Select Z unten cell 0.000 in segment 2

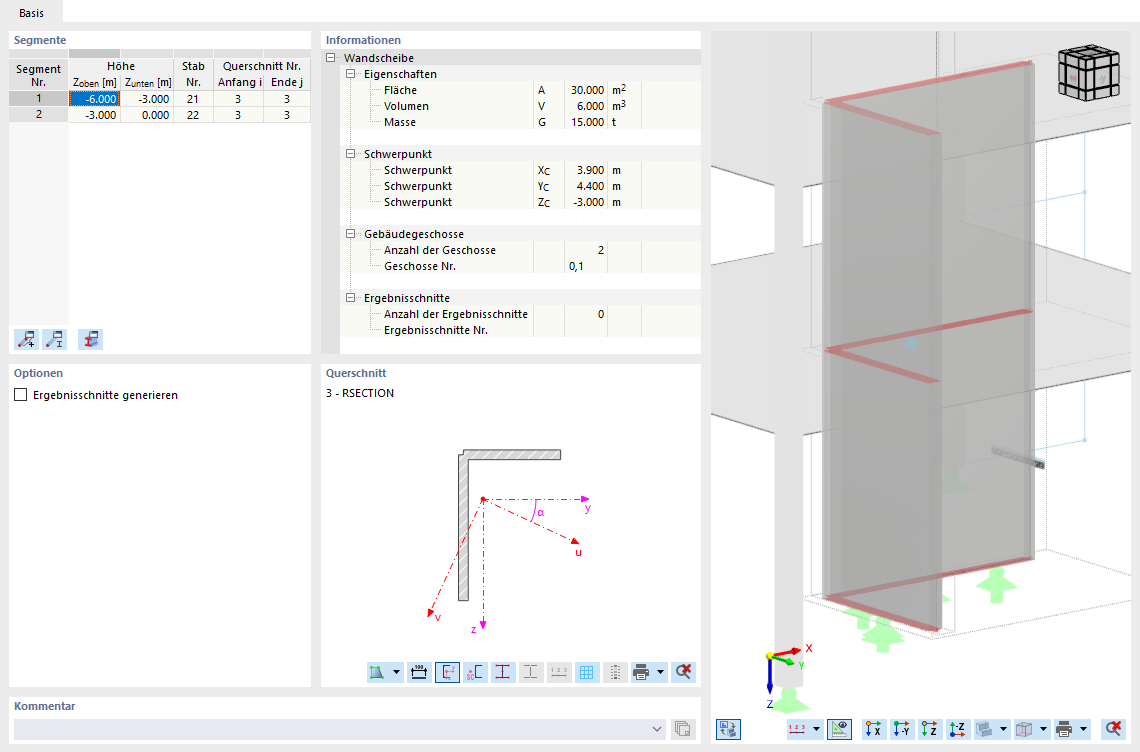[147, 115]
